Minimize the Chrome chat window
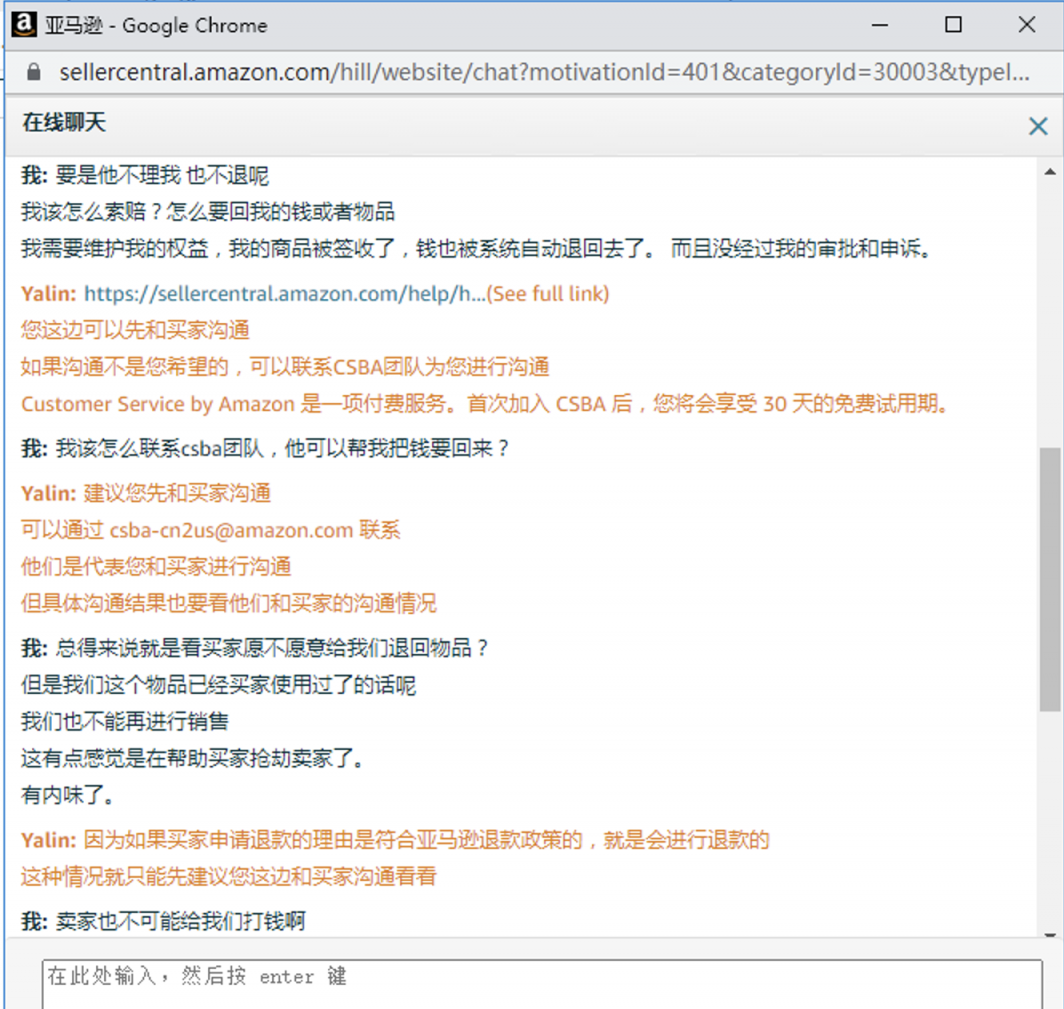 point(880,25)
